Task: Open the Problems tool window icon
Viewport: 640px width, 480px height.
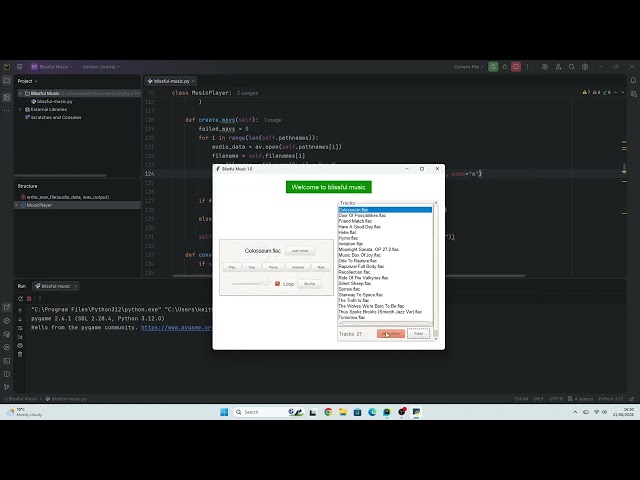Action: tap(7, 374)
